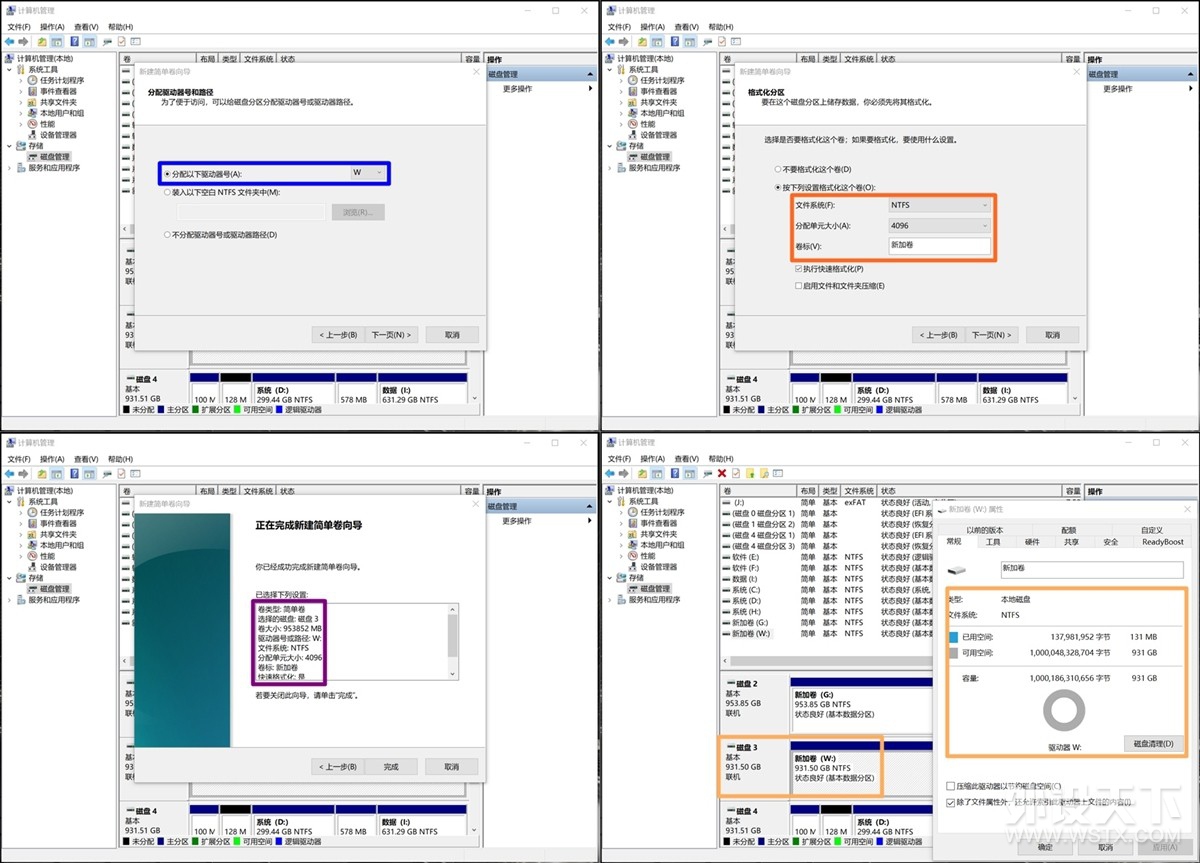This screenshot has height=863, width=1200.
Task: Click 事件查看器 tree icon behind 格式化分区 wizard
Action: 633,91
